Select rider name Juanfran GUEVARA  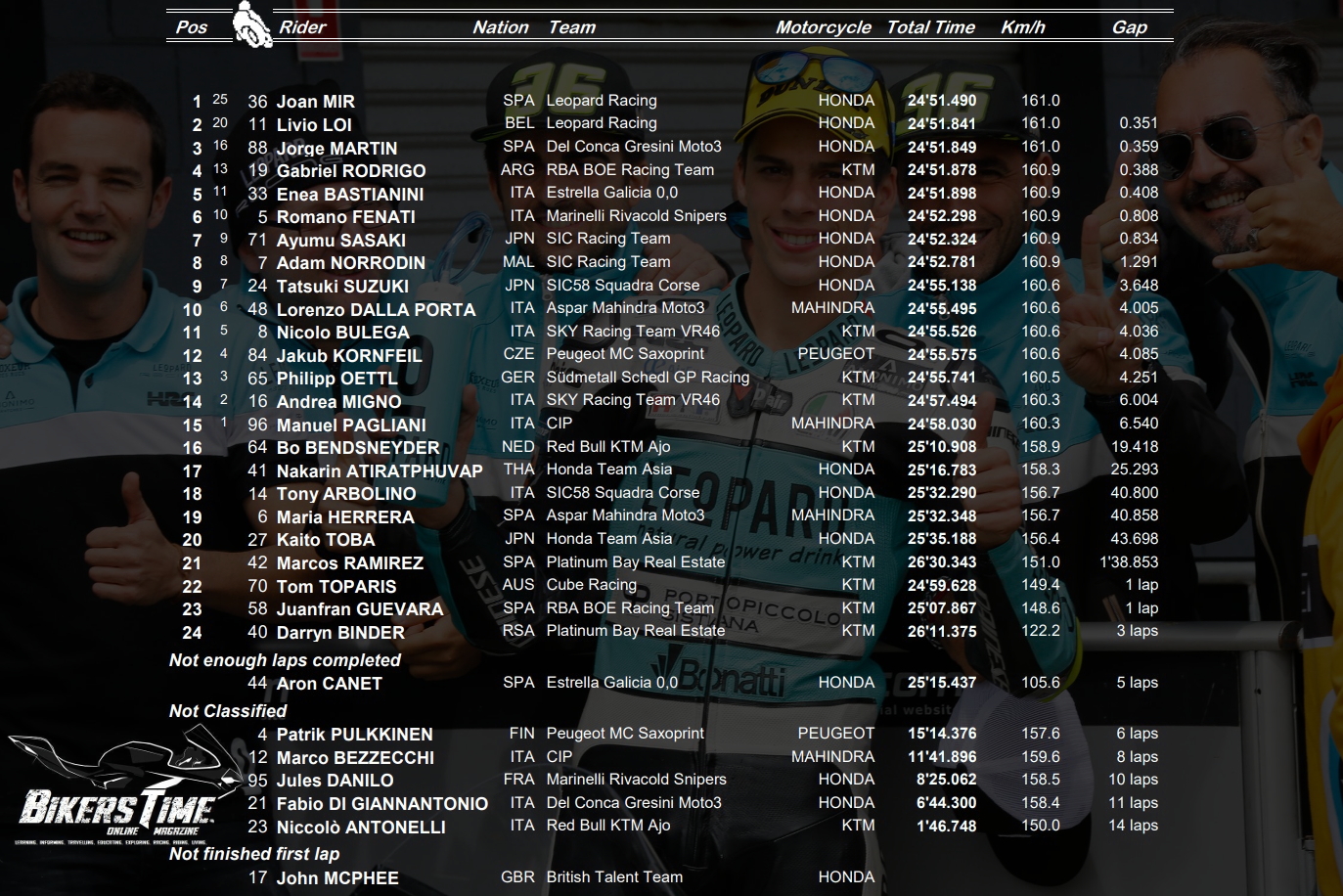coord(360,609)
